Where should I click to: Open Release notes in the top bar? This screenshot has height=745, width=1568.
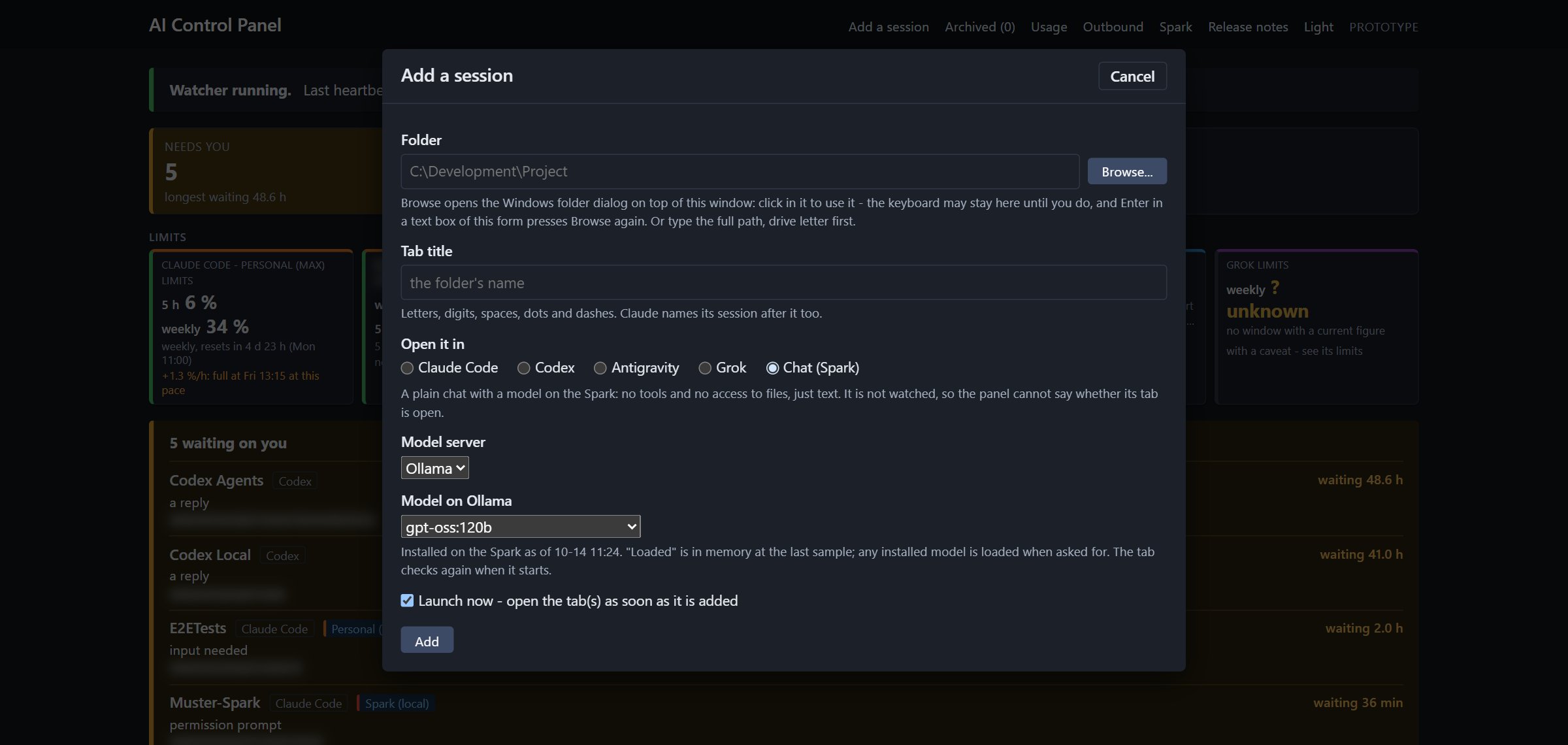point(1248,27)
